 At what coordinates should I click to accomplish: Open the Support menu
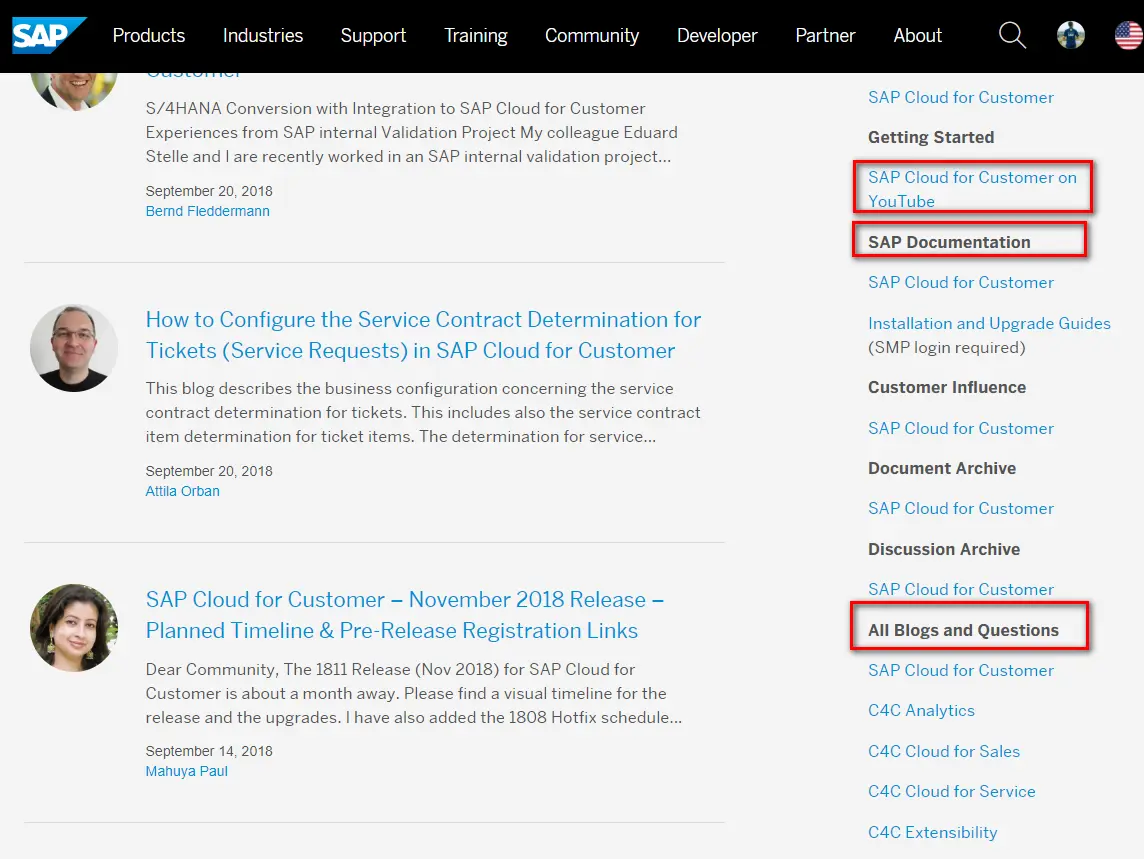click(373, 35)
